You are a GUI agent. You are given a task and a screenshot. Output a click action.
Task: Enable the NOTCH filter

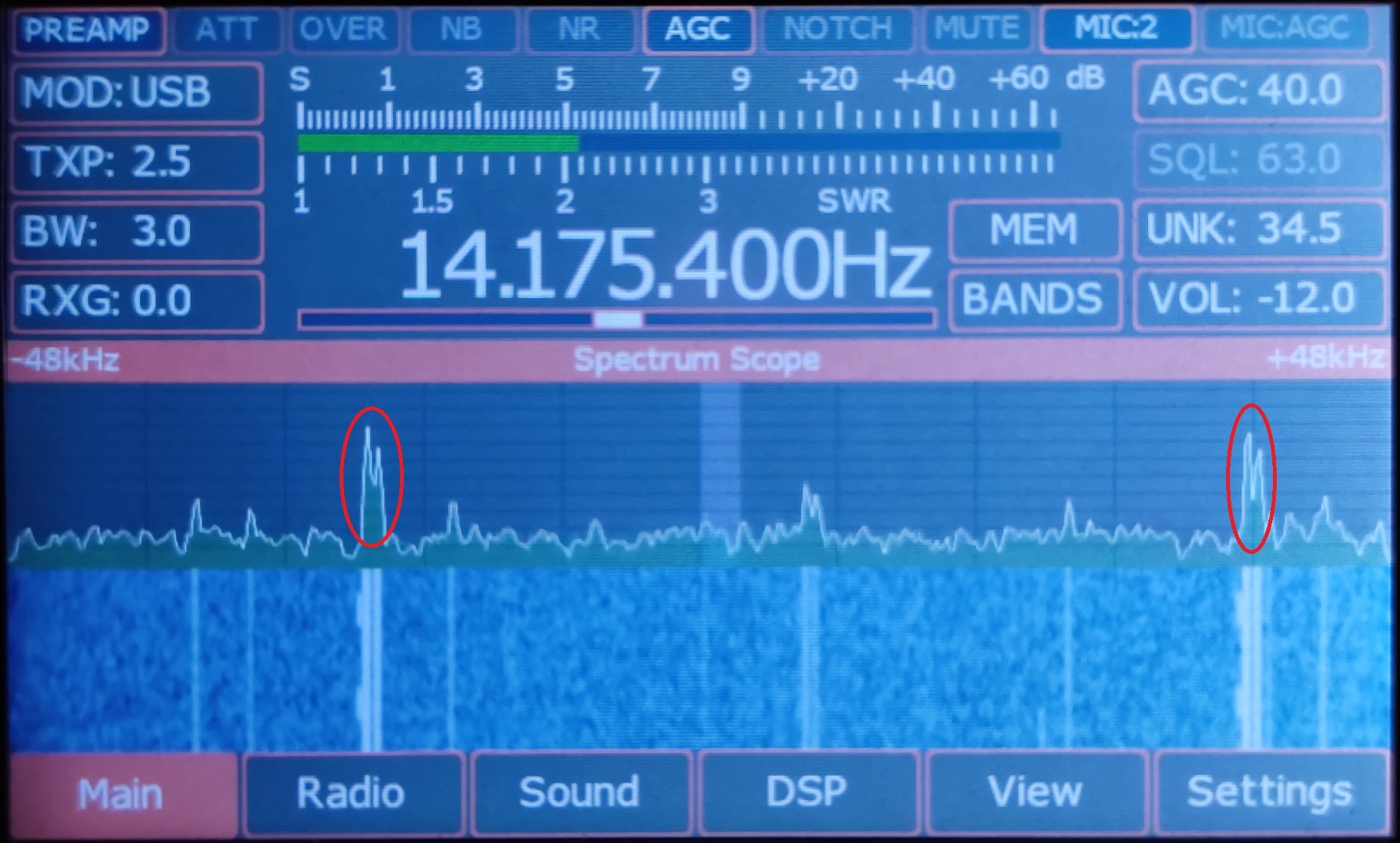[x=838, y=30]
